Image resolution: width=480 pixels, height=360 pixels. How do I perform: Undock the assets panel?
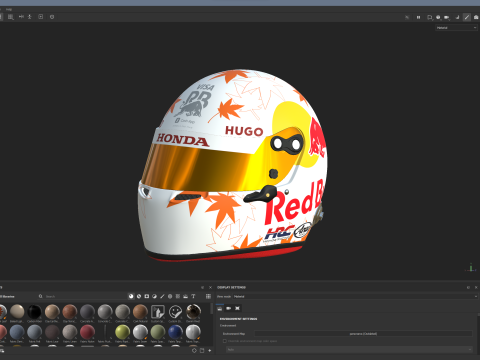tap(202, 287)
